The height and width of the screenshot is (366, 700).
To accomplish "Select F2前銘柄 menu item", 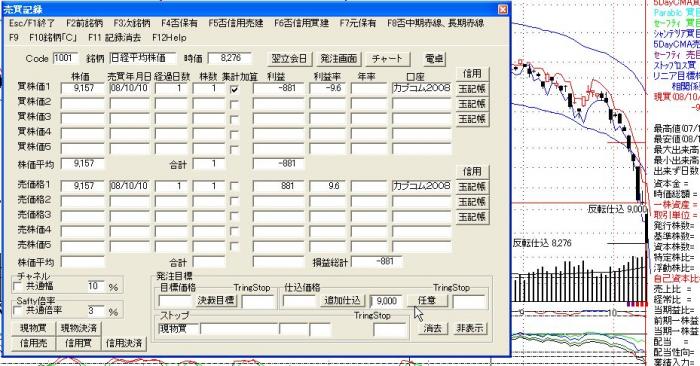I will [84, 23].
